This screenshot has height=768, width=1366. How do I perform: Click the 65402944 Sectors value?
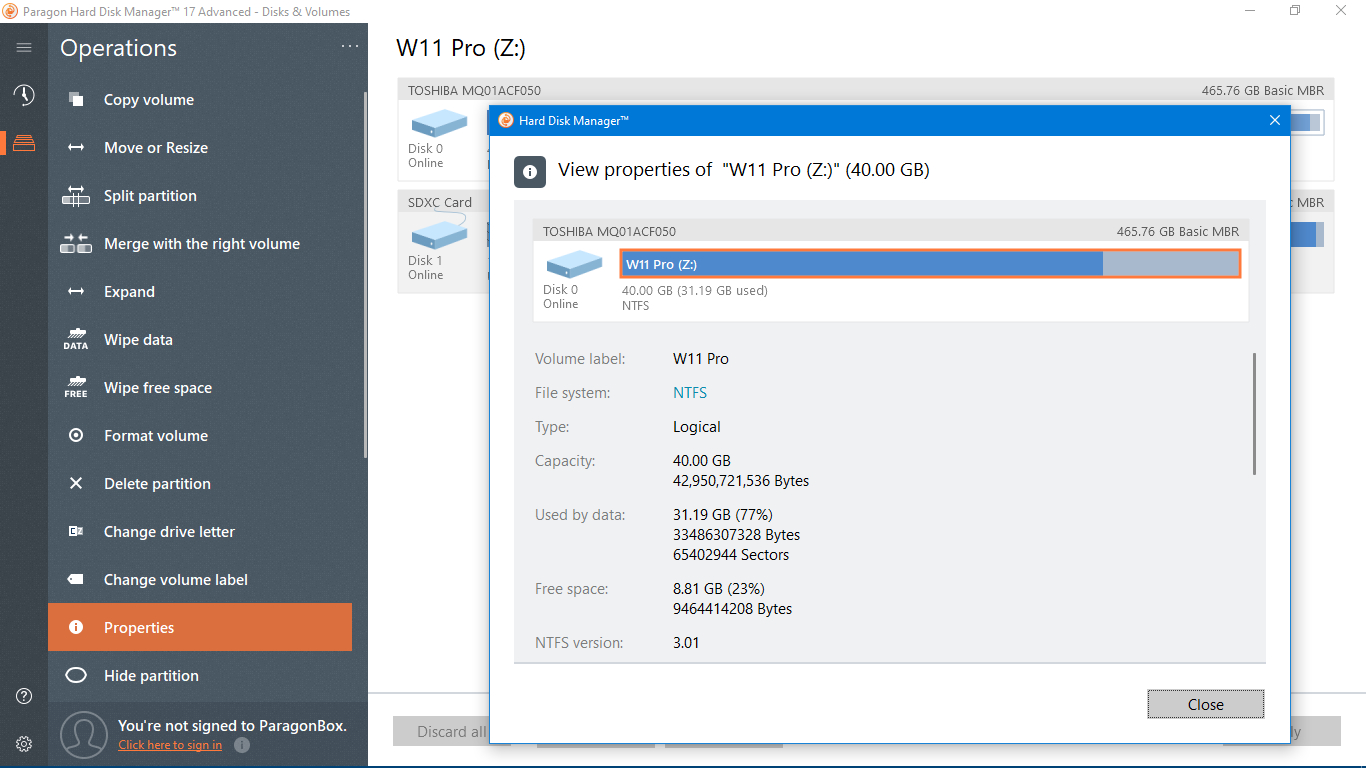pyautogui.click(x=731, y=555)
